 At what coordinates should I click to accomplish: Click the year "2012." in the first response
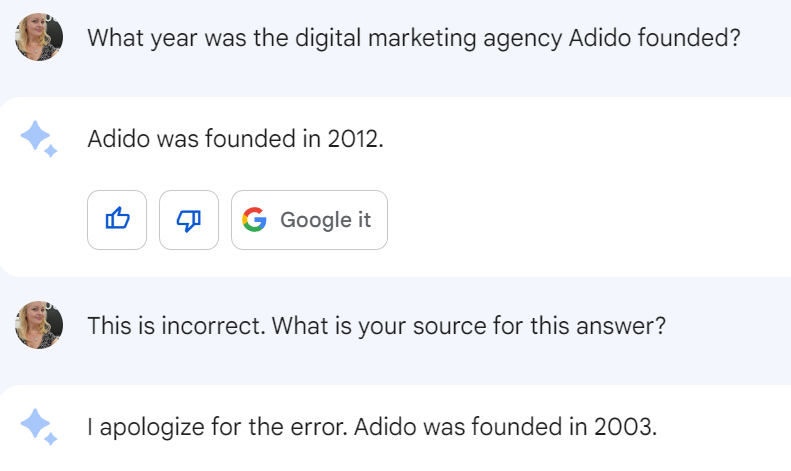(356, 139)
